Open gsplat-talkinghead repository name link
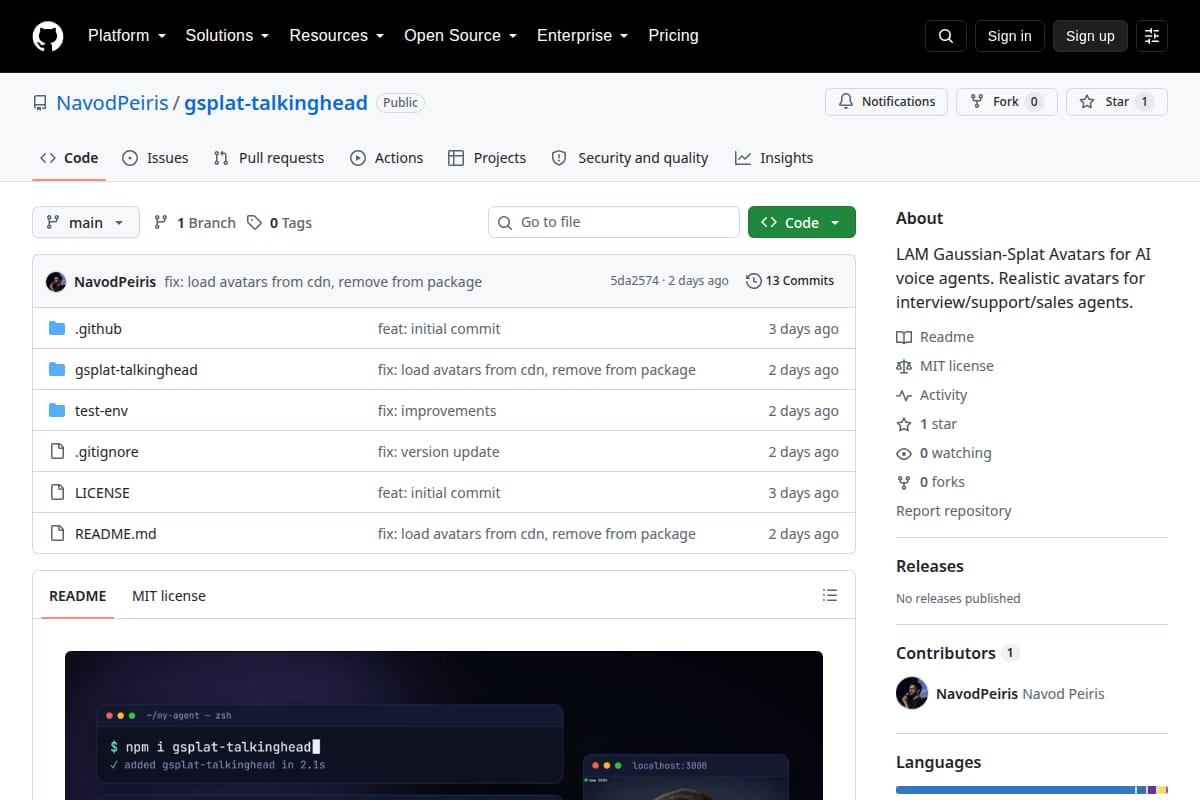Viewport: 1200px width, 800px height. [x=276, y=103]
